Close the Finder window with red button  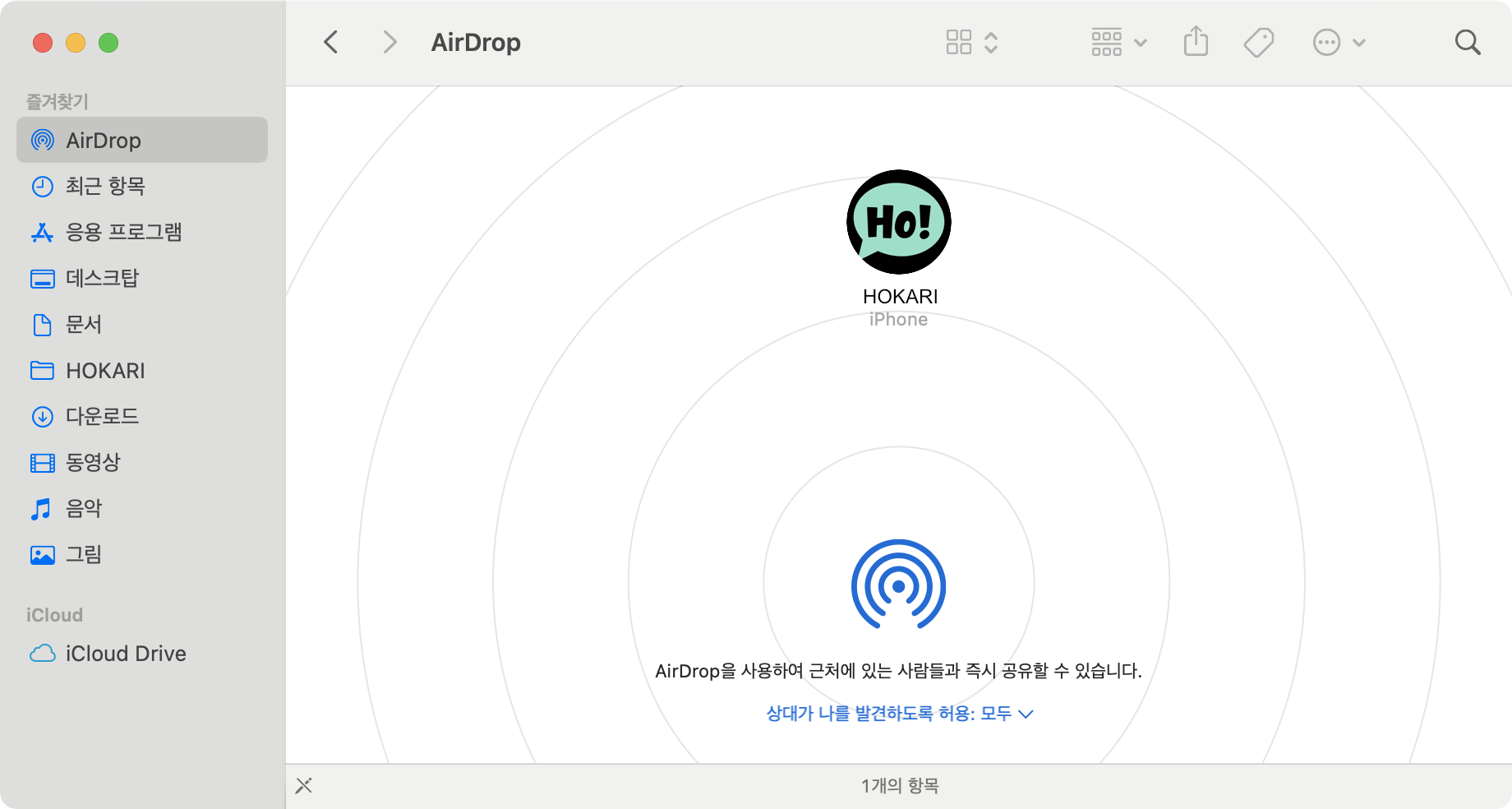(x=43, y=43)
